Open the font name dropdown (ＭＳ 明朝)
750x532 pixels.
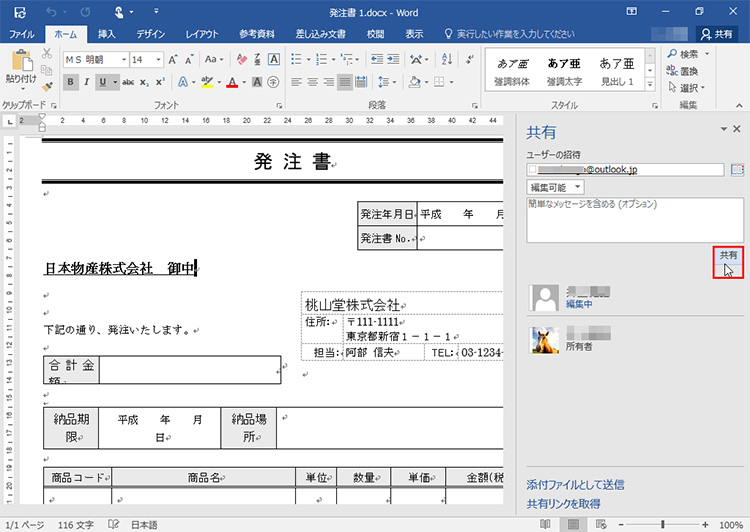pyautogui.click(x=95, y=59)
